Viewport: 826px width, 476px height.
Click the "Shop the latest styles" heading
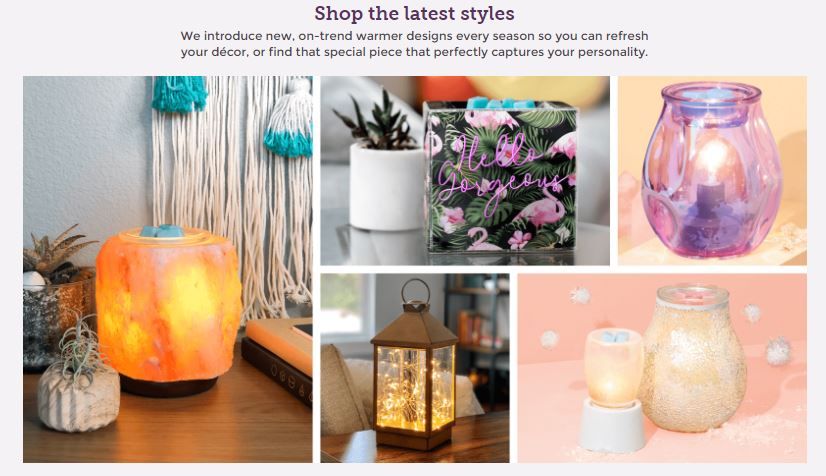click(414, 13)
